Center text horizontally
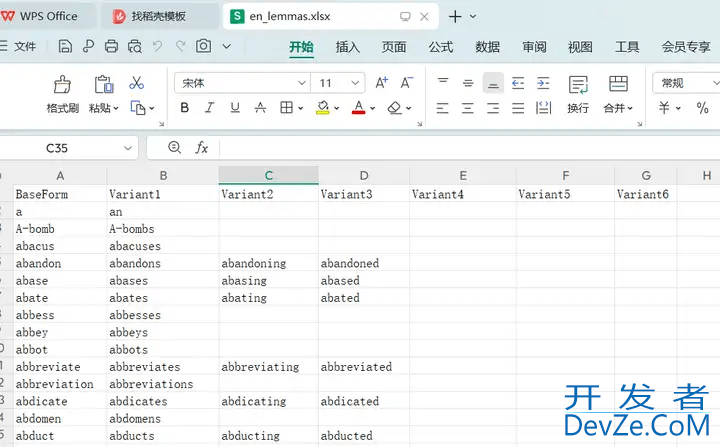720x447 pixels. [468, 108]
